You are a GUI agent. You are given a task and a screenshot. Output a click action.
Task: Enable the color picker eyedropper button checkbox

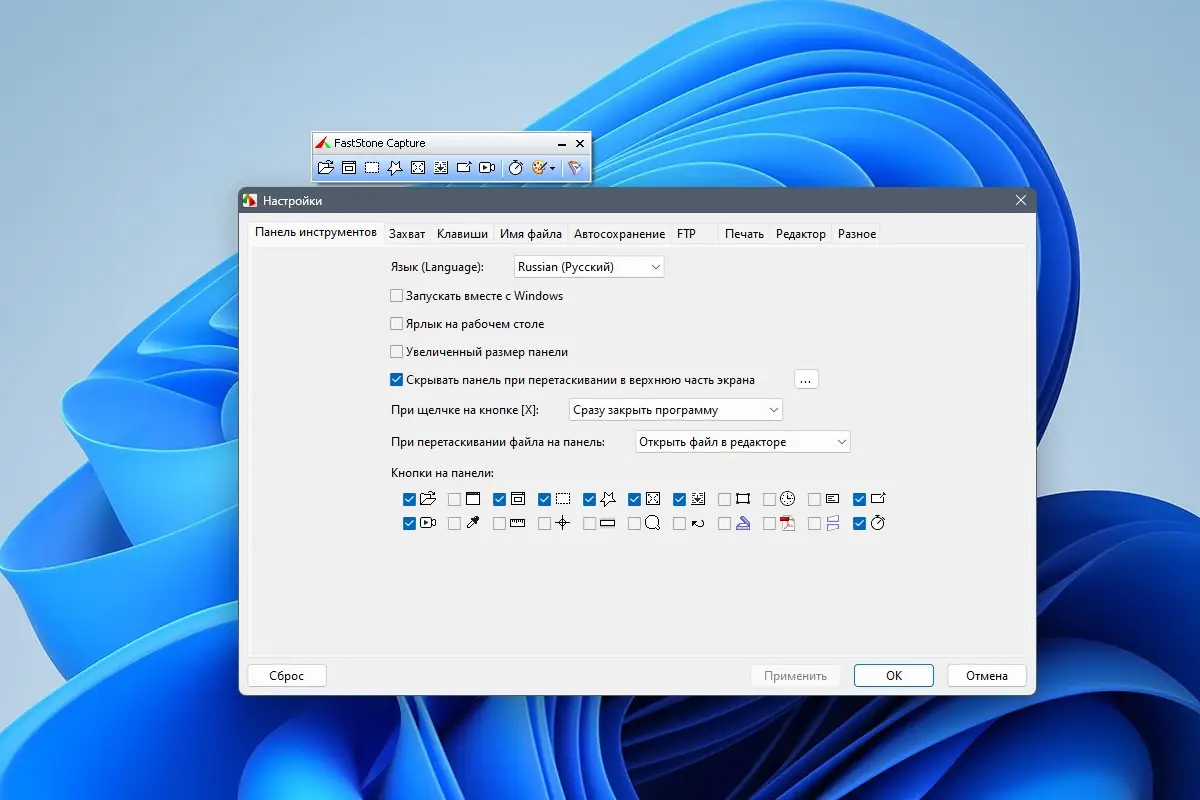coord(454,523)
